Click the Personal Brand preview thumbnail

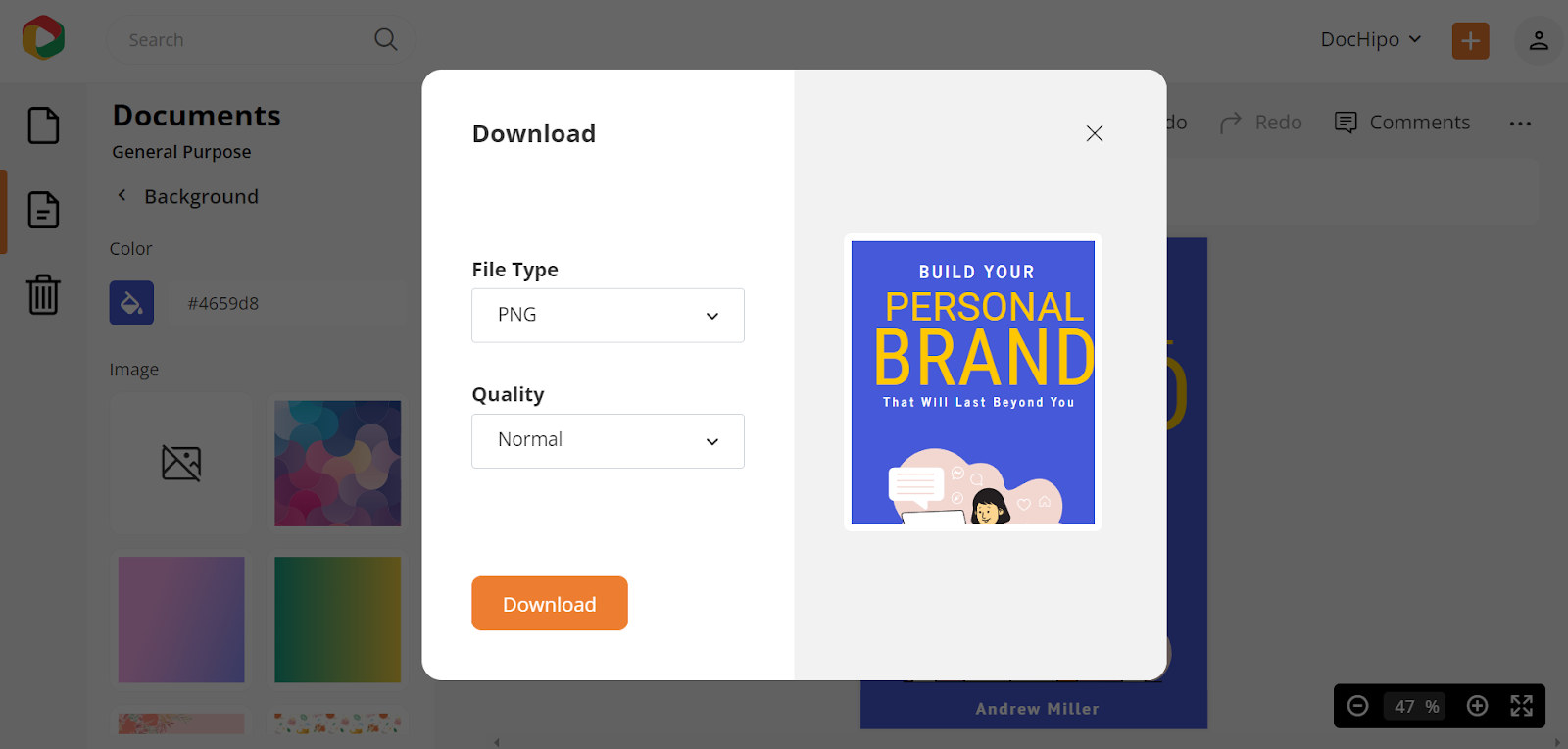point(973,382)
